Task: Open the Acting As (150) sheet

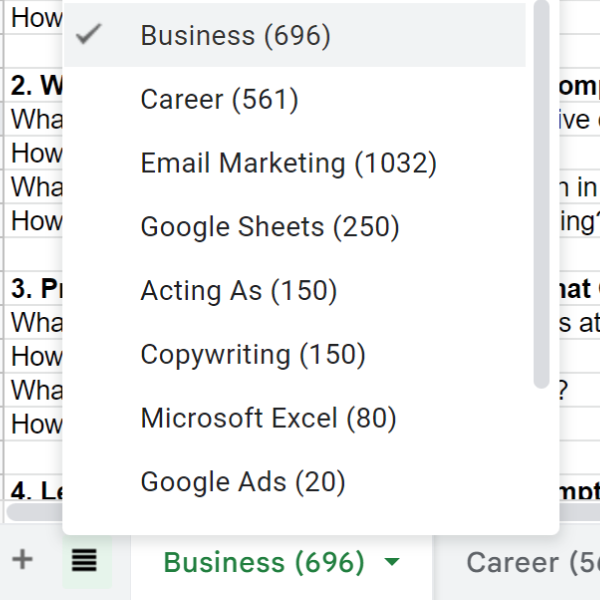Action: pos(238,291)
